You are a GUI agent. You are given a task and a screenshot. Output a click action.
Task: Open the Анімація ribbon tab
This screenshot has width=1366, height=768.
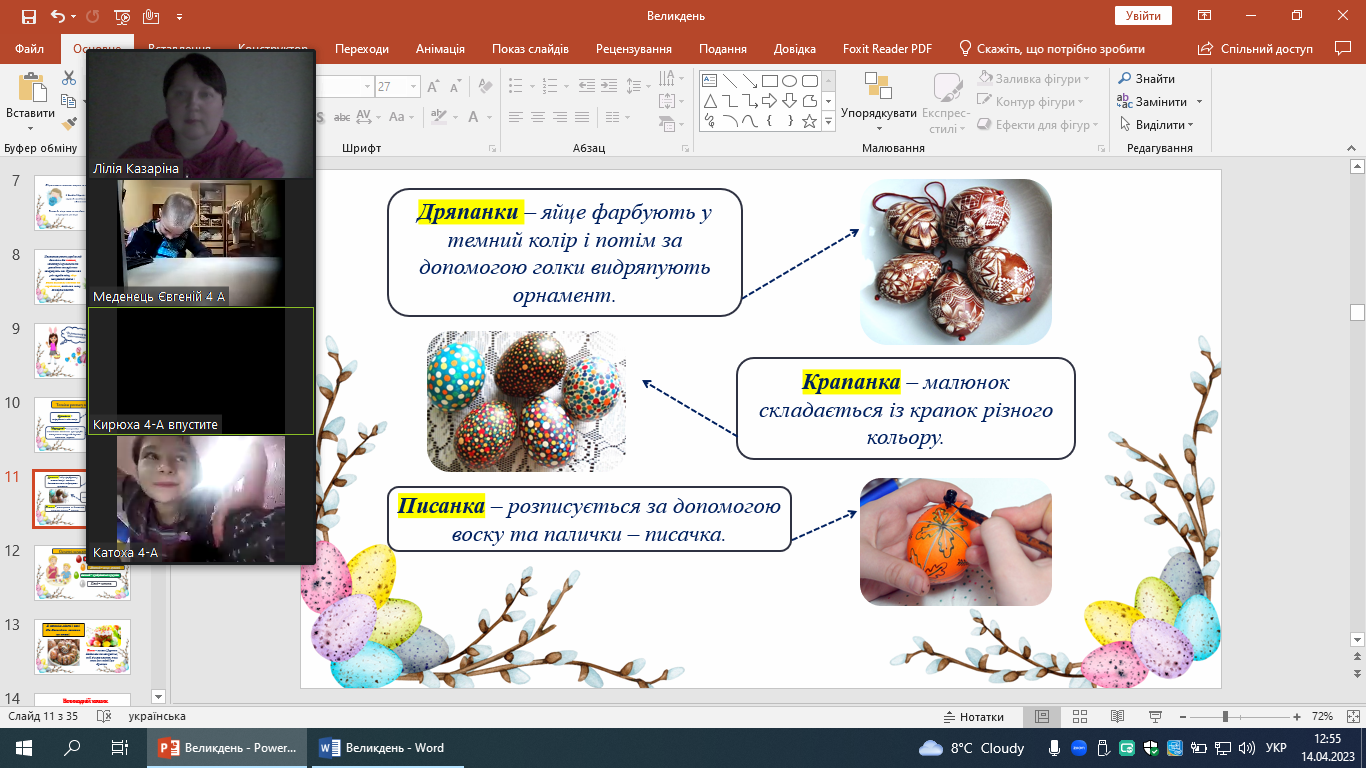440,49
